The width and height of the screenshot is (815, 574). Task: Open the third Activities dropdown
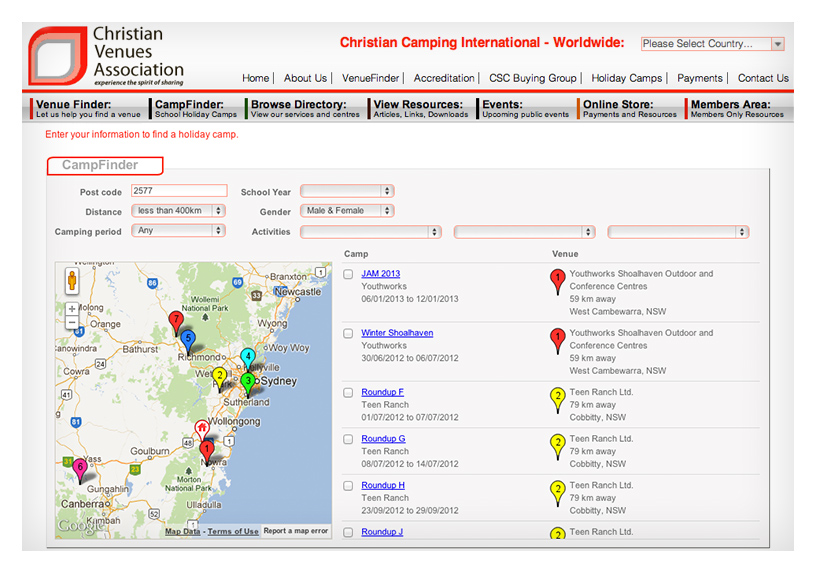coord(678,232)
